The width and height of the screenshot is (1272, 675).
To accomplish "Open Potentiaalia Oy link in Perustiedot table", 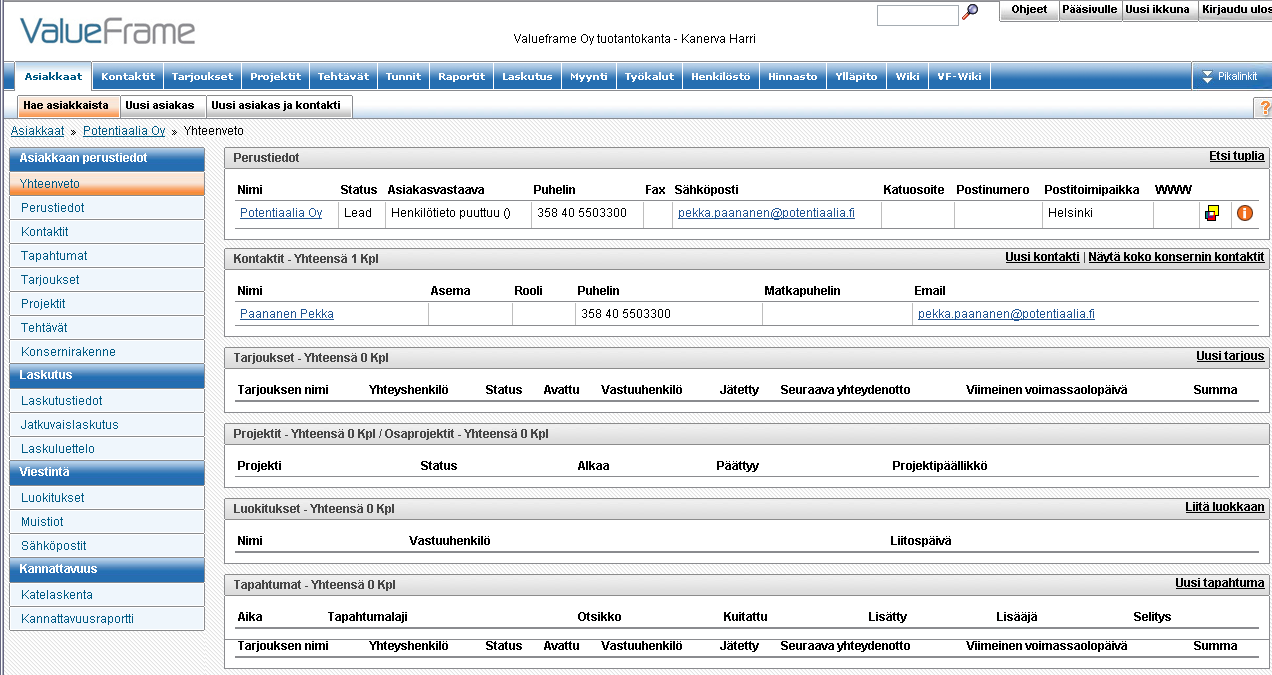I will pos(281,213).
